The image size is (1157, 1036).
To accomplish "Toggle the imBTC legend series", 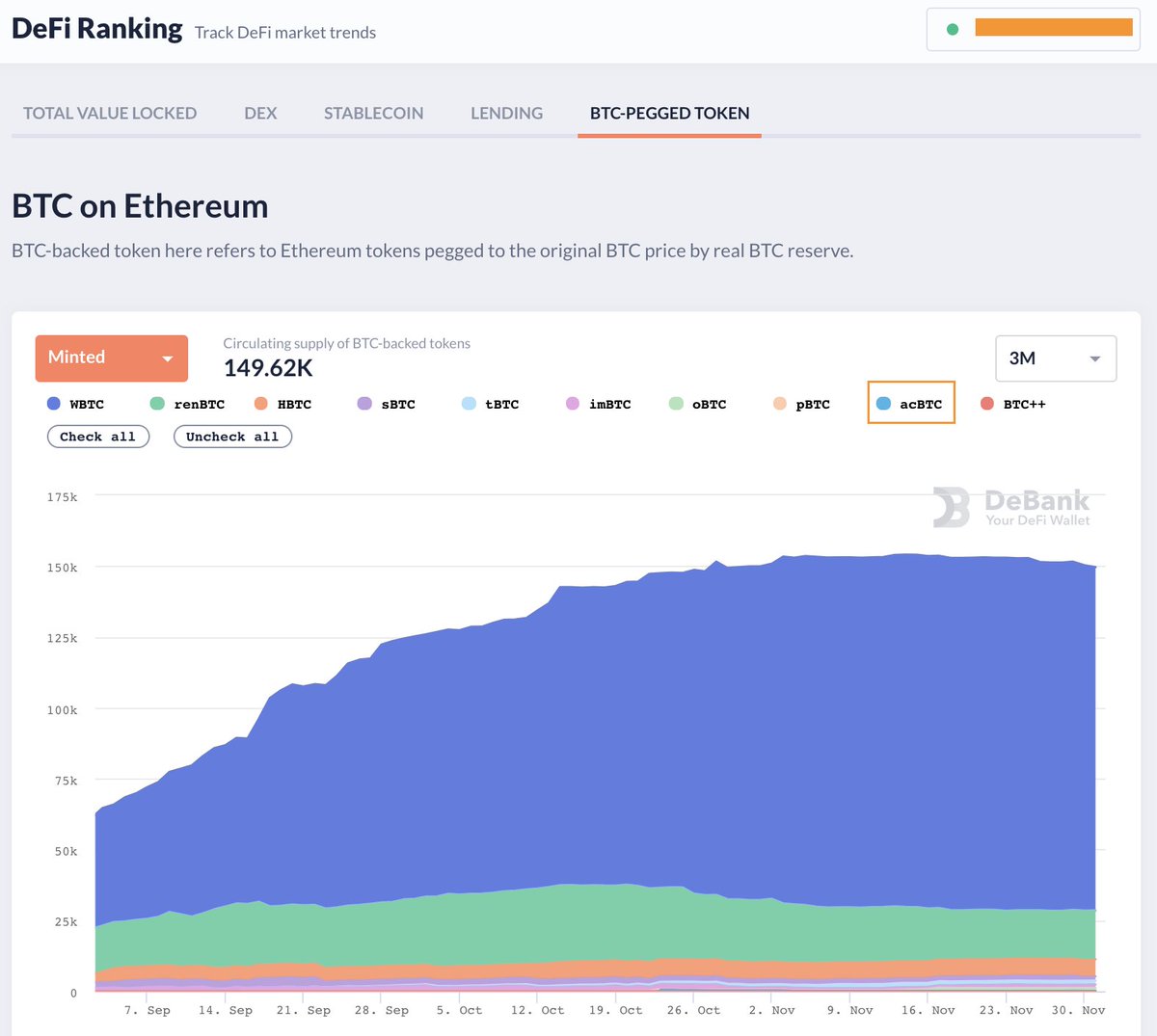I will click(x=599, y=404).
